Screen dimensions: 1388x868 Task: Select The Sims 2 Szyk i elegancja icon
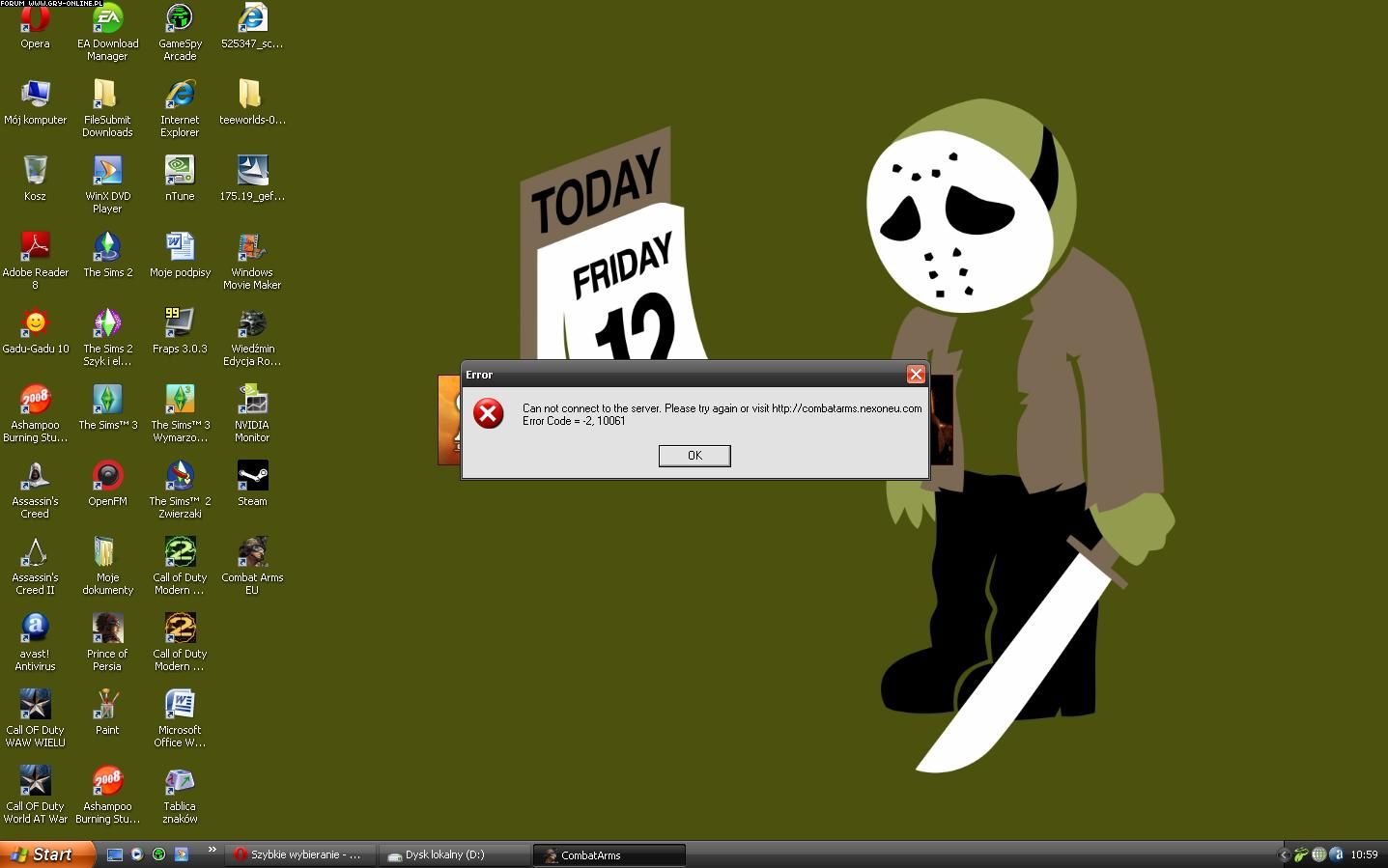(x=107, y=337)
